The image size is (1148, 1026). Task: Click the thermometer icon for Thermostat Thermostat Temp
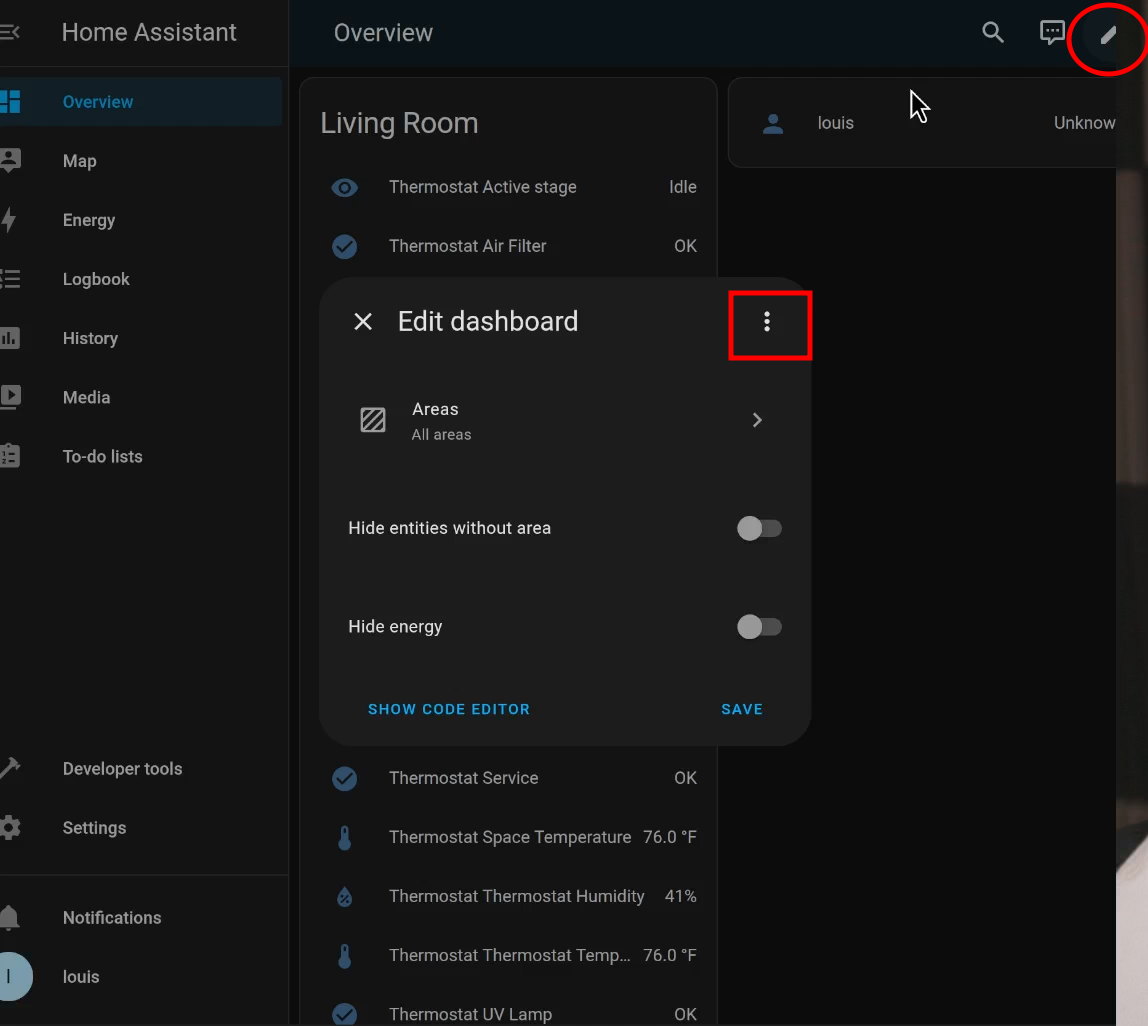tap(345, 956)
